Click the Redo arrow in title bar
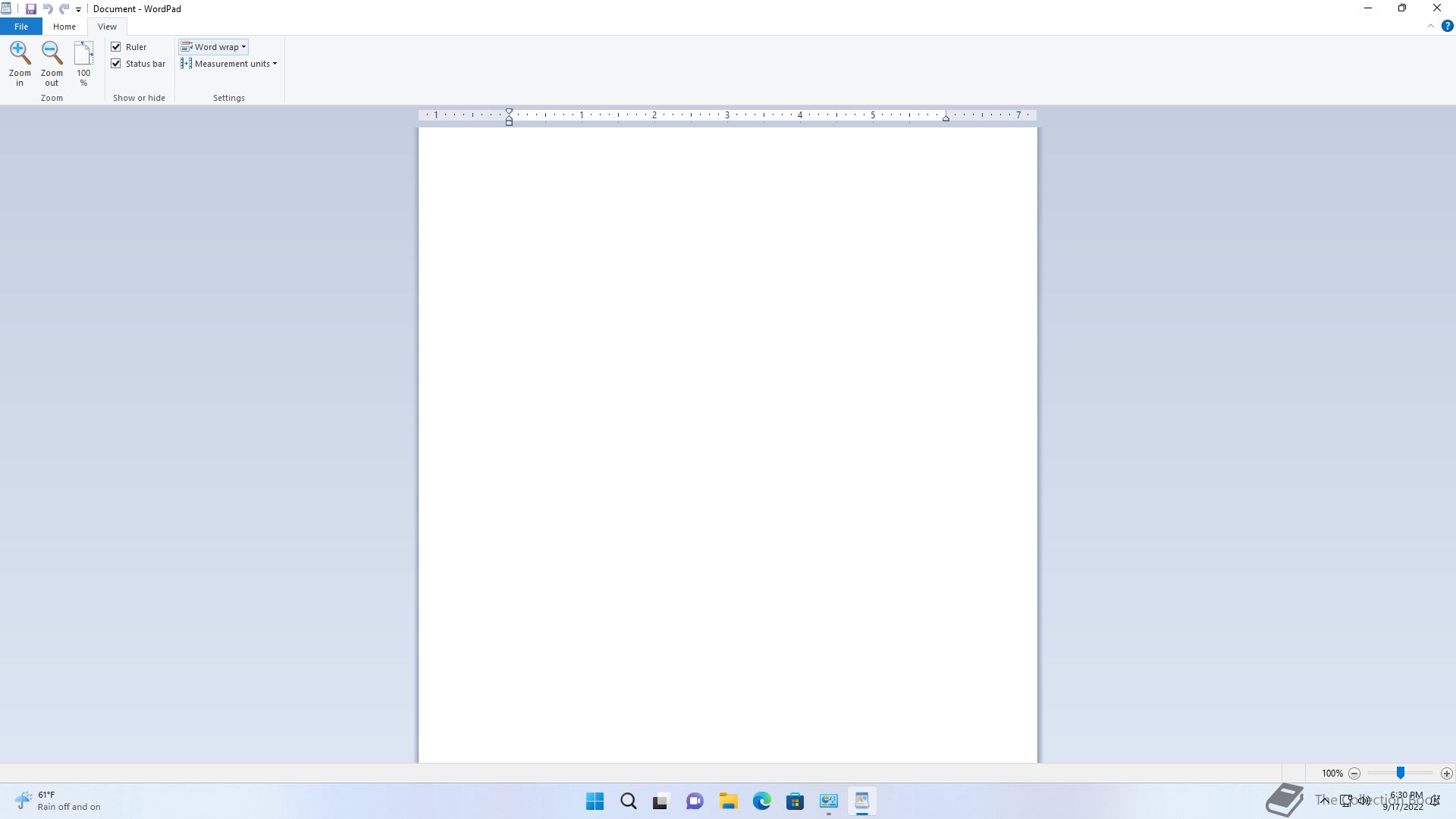This screenshot has height=819, width=1456. [64, 9]
